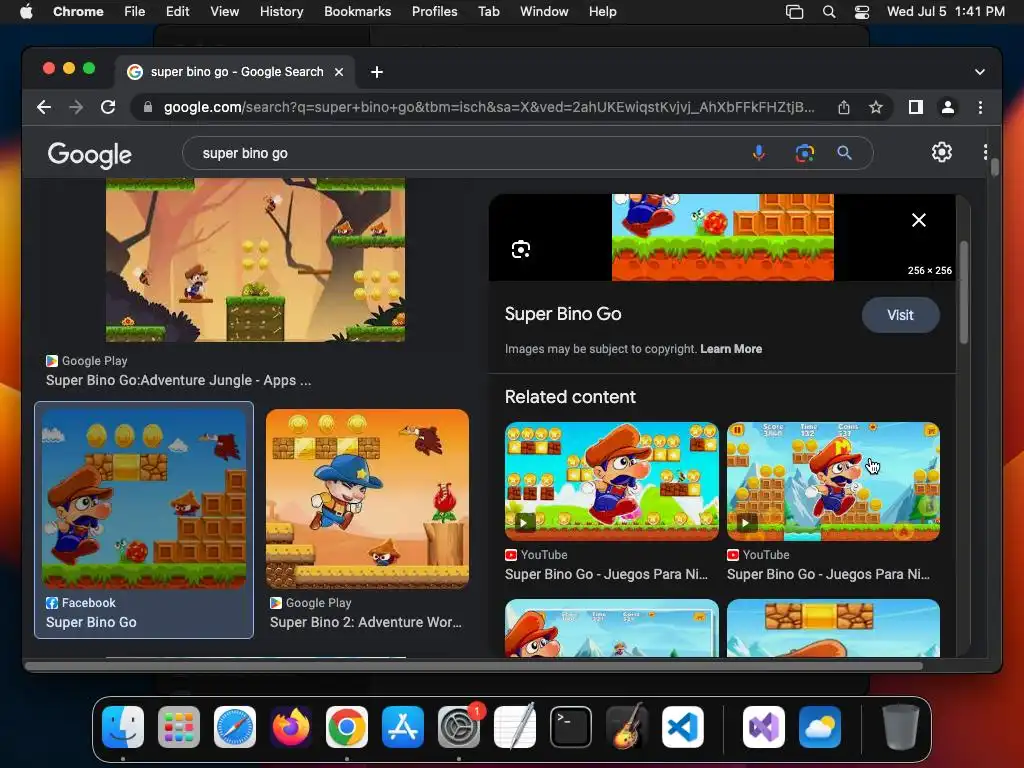Reload the Google search page
This screenshot has height=768, width=1024.
(108, 107)
